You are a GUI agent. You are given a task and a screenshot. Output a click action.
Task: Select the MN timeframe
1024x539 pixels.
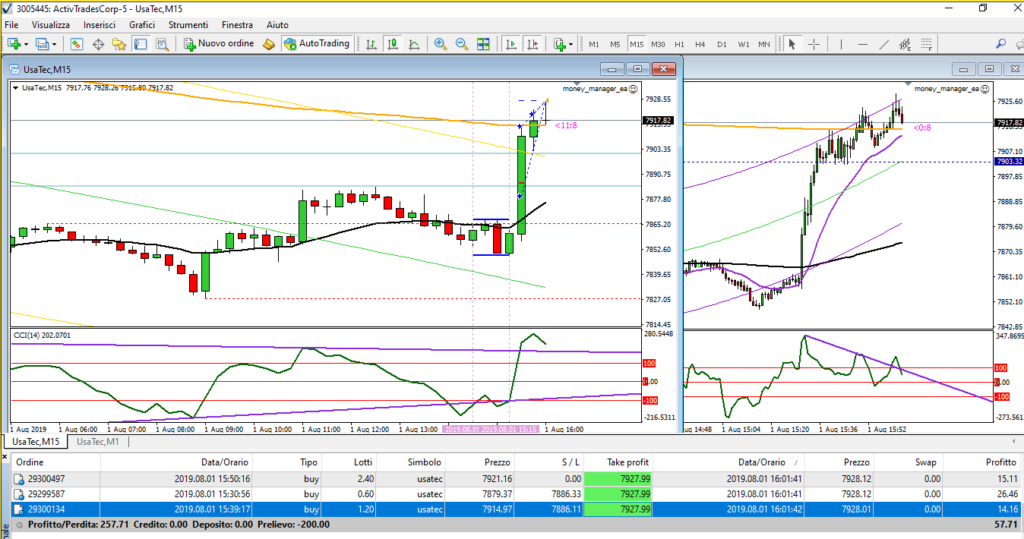tap(764, 44)
